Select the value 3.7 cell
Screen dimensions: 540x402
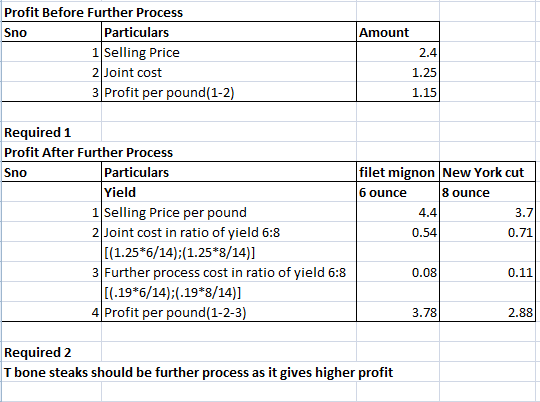(487, 212)
